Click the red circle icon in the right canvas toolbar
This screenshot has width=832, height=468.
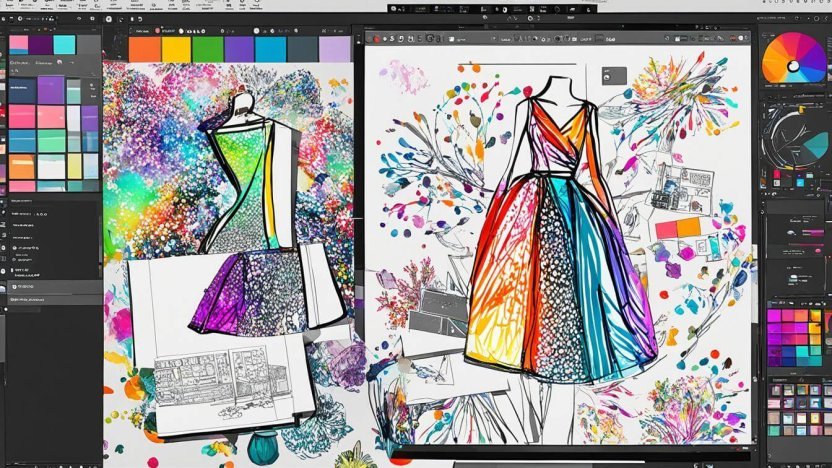376,39
